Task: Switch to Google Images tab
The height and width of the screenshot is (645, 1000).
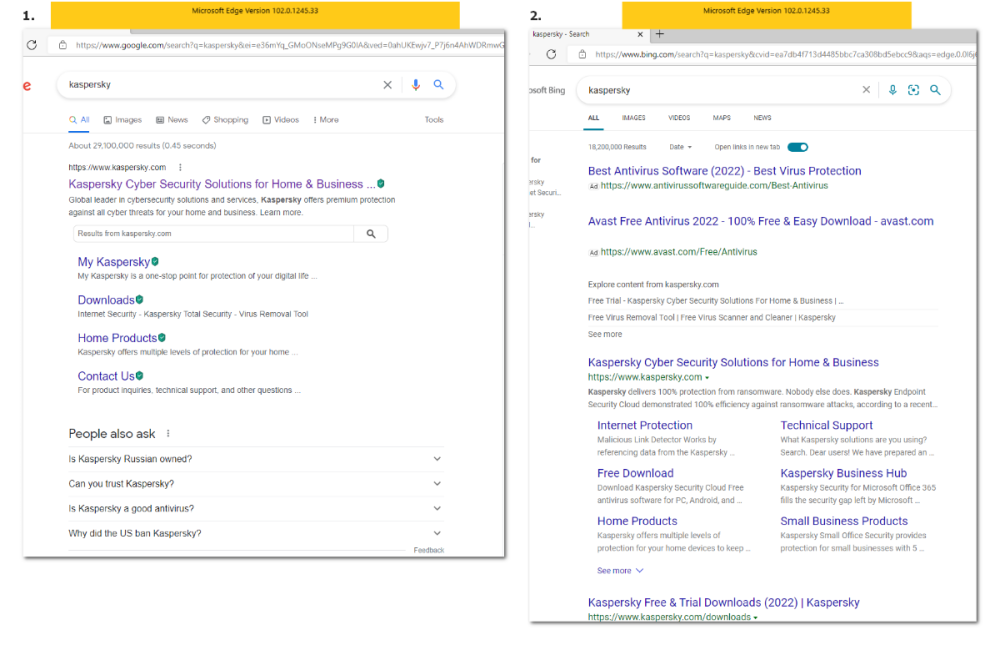Action: click(x=123, y=120)
